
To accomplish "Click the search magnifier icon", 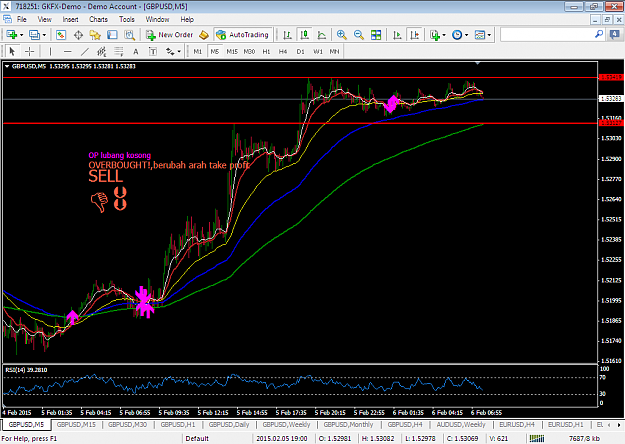I will (x=599, y=34).
